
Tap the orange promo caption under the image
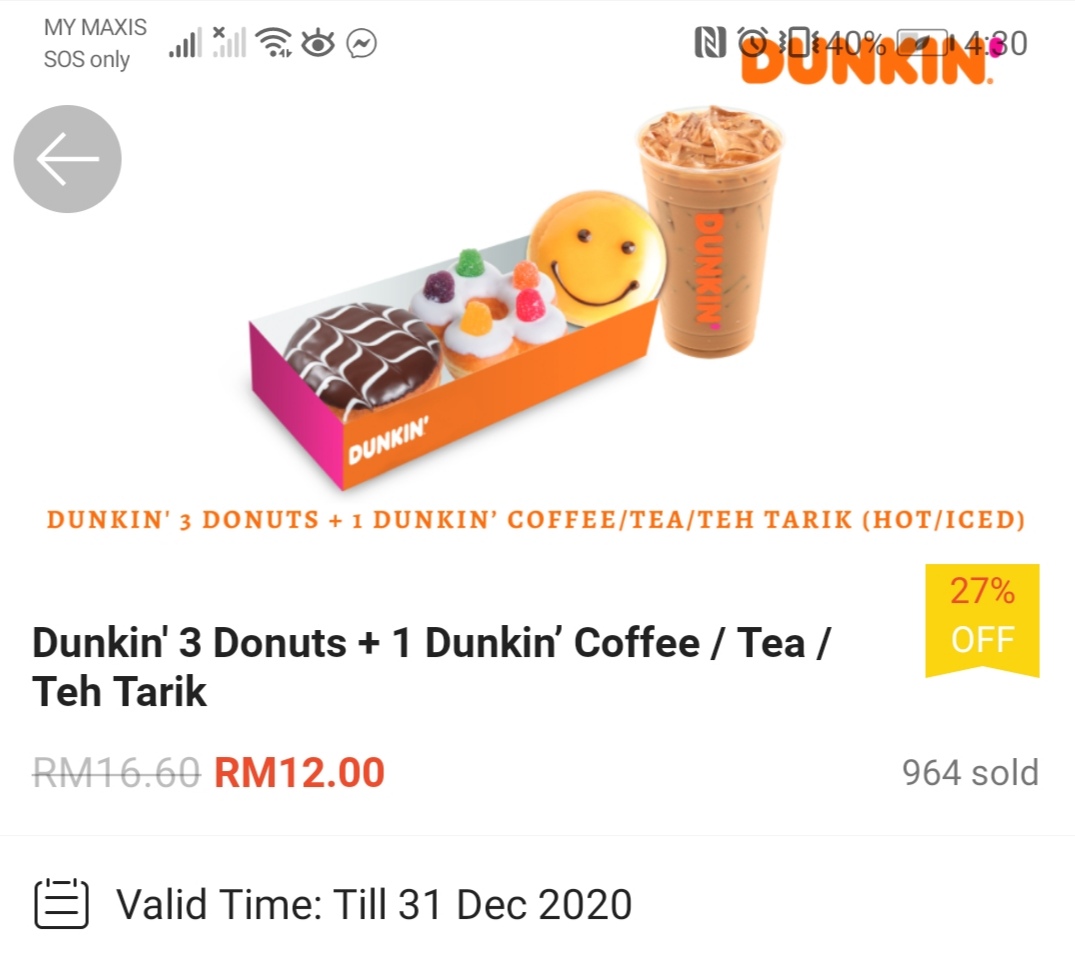click(x=536, y=520)
